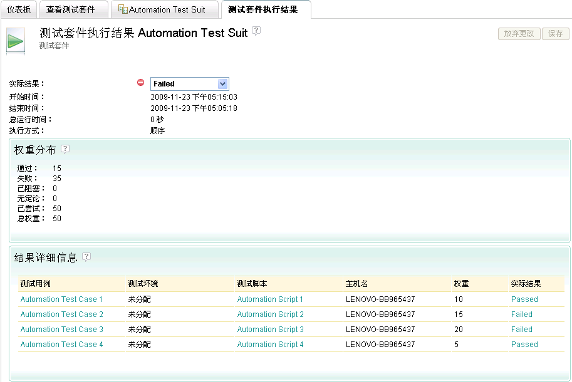Click 未分配 environment cell for Test Case 1
Viewport: 572px width, 382px height.
point(139,300)
